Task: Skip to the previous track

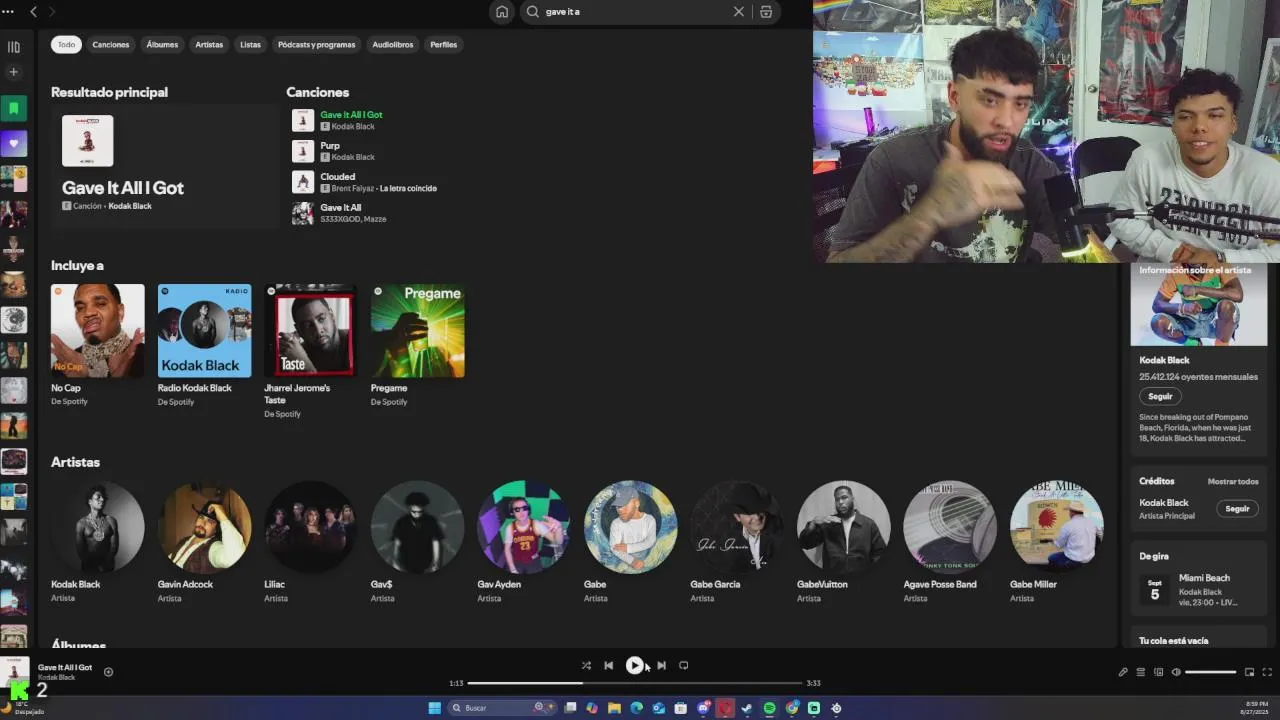Action: point(608,665)
